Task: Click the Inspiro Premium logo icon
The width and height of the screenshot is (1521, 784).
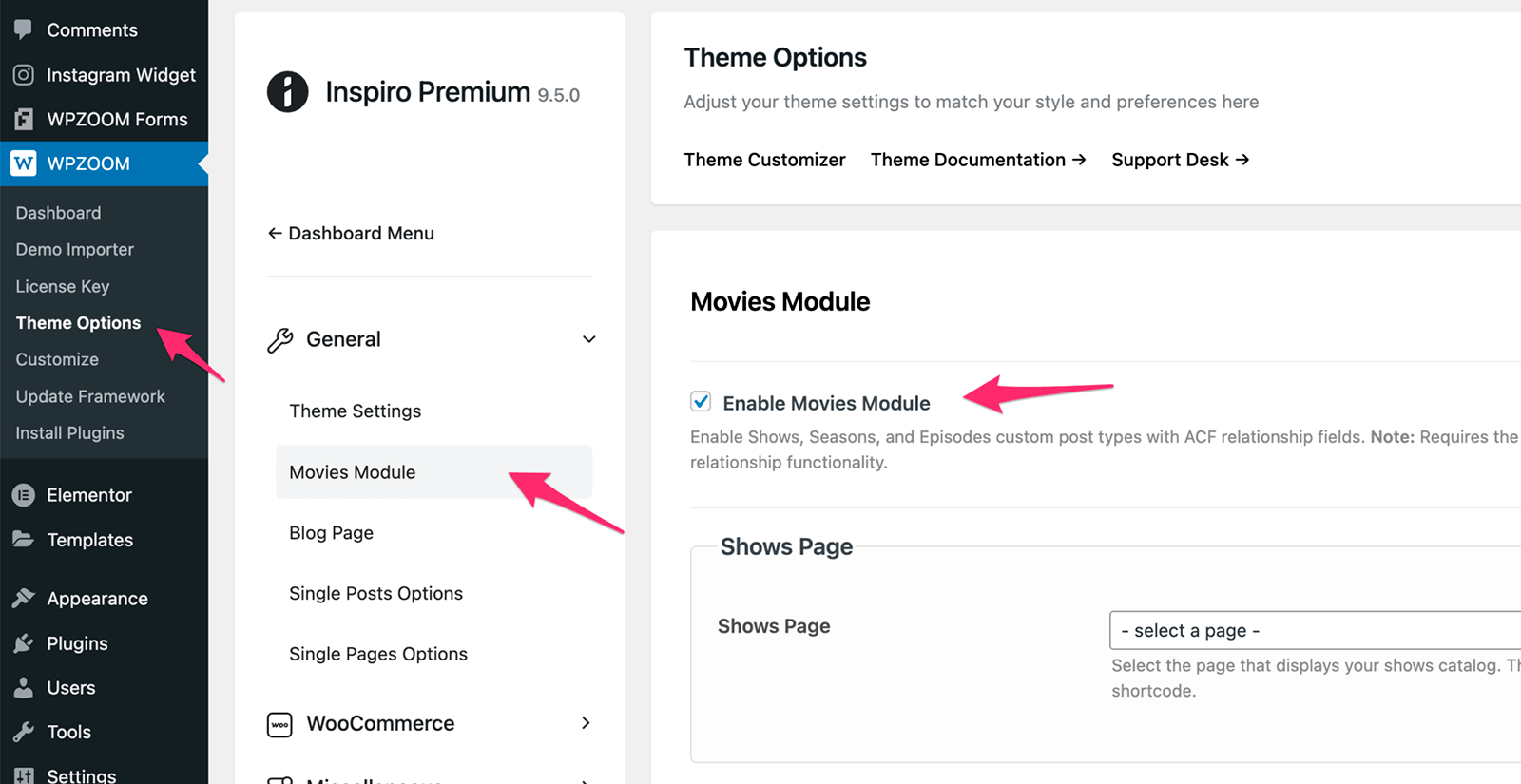Action: [x=287, y=92]
